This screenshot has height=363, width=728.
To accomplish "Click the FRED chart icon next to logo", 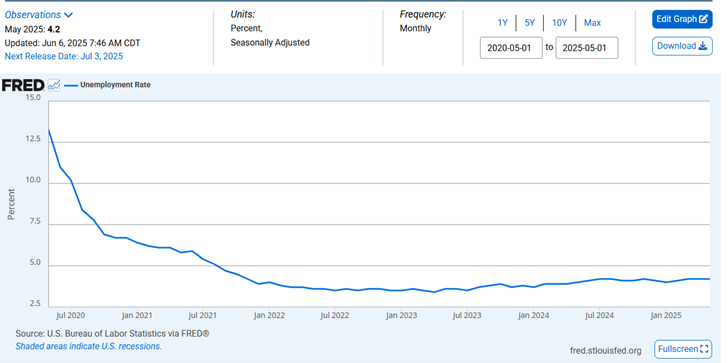I will 54,85.
